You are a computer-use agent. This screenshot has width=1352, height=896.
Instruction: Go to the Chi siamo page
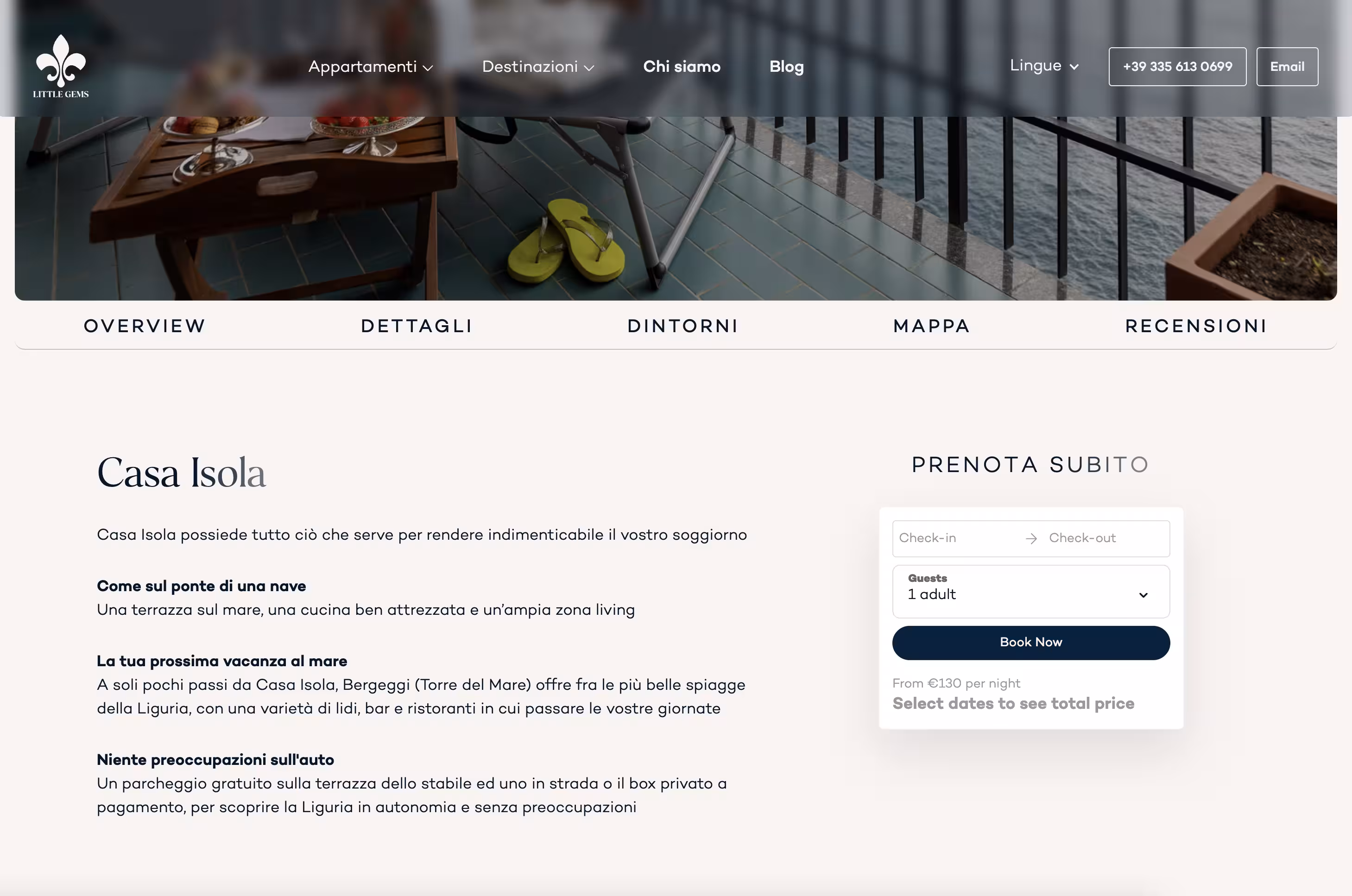click(682, 67)
